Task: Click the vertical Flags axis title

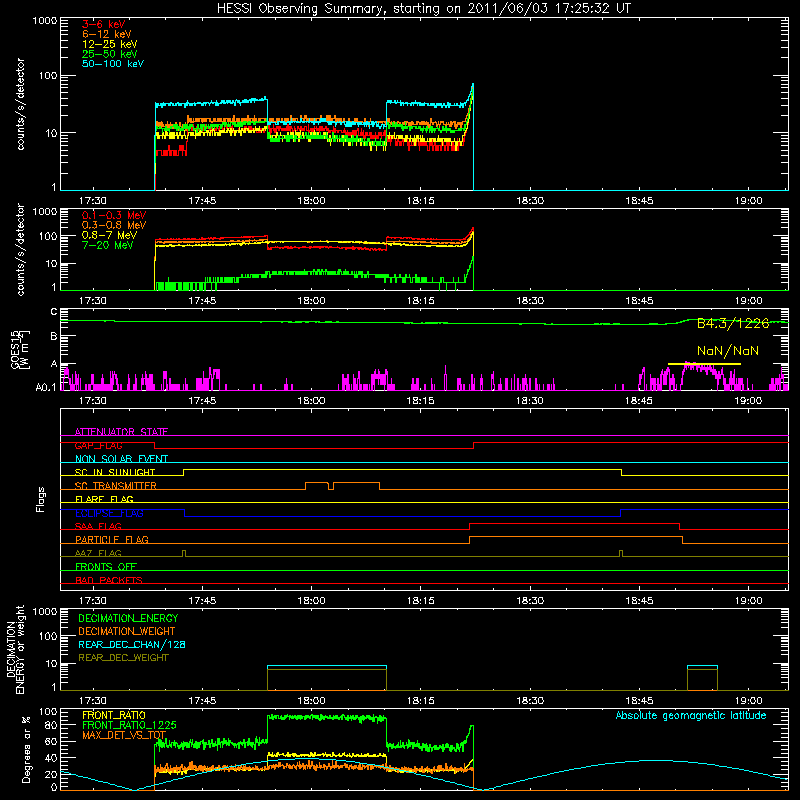Action: (40, 499)
